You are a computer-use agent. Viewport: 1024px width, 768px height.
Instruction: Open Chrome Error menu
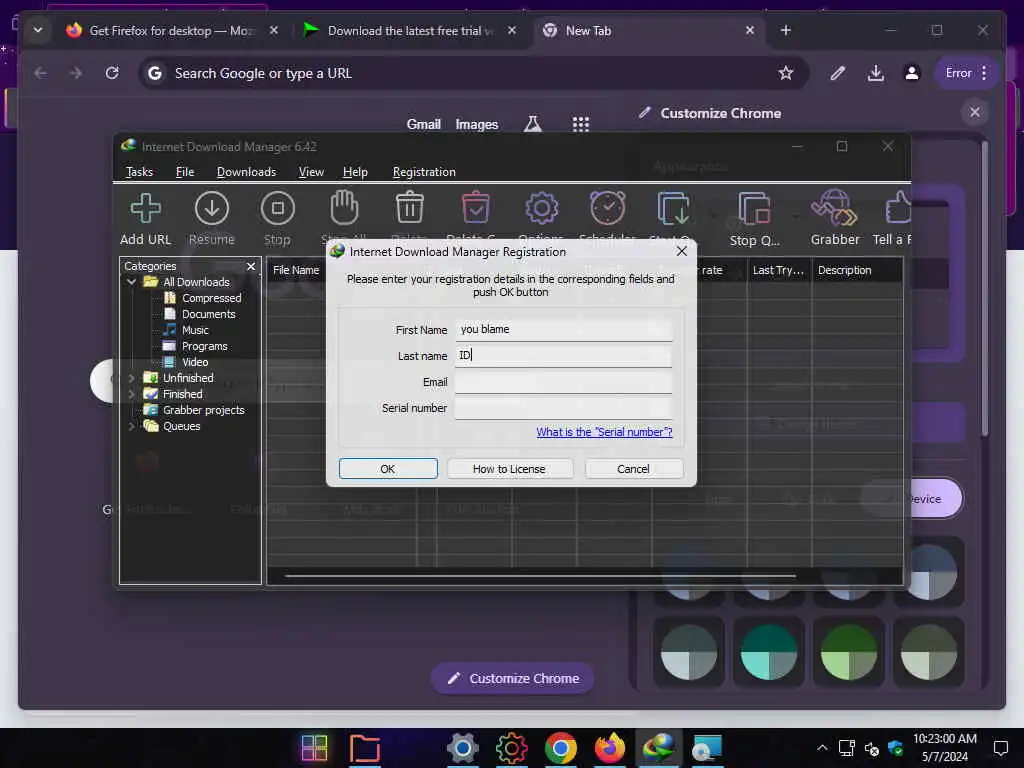[968, 73]
